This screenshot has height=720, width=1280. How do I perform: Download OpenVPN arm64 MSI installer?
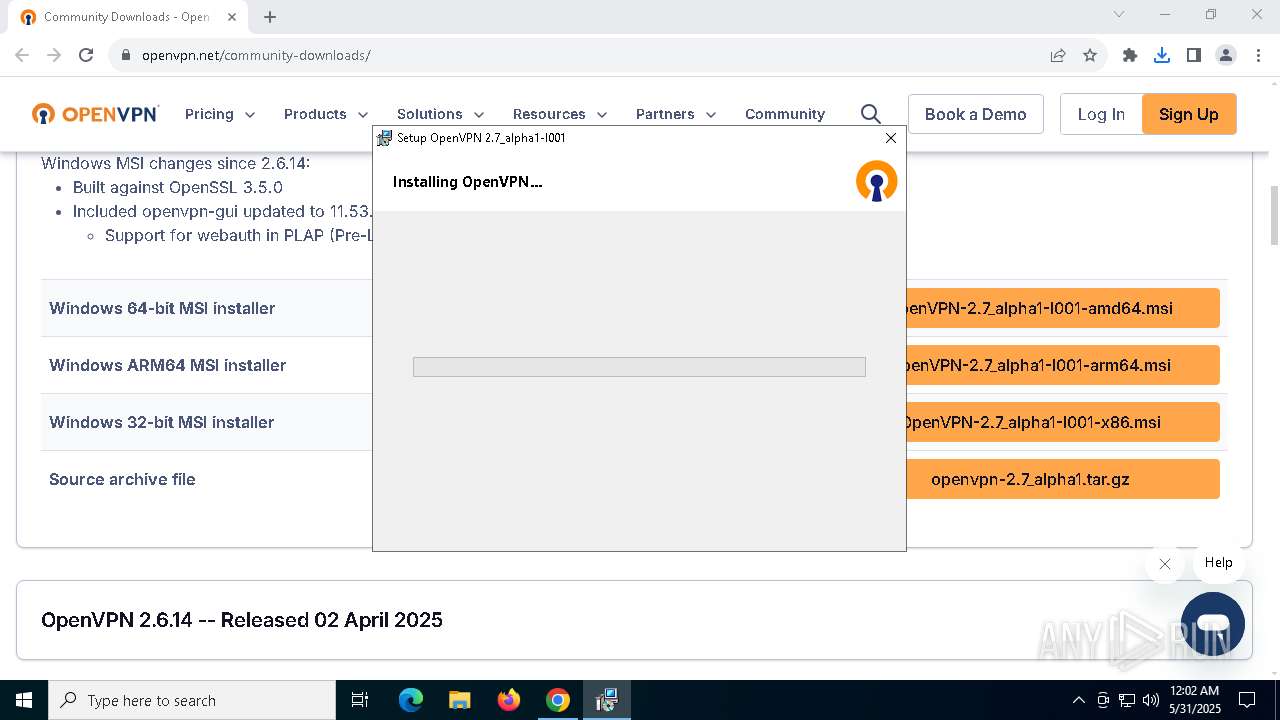coord(1063,365)
